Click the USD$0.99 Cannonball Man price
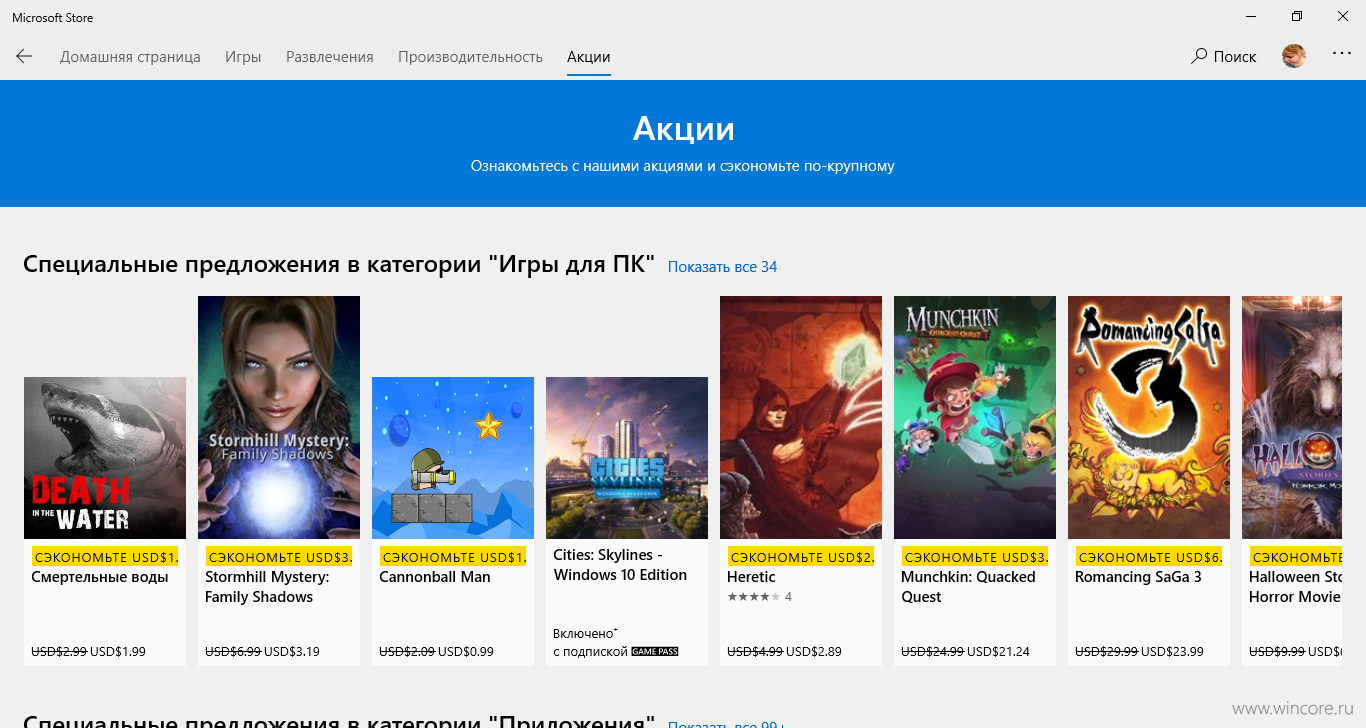This screenshot has height=728, width=1366. click(x=466, y=652)
